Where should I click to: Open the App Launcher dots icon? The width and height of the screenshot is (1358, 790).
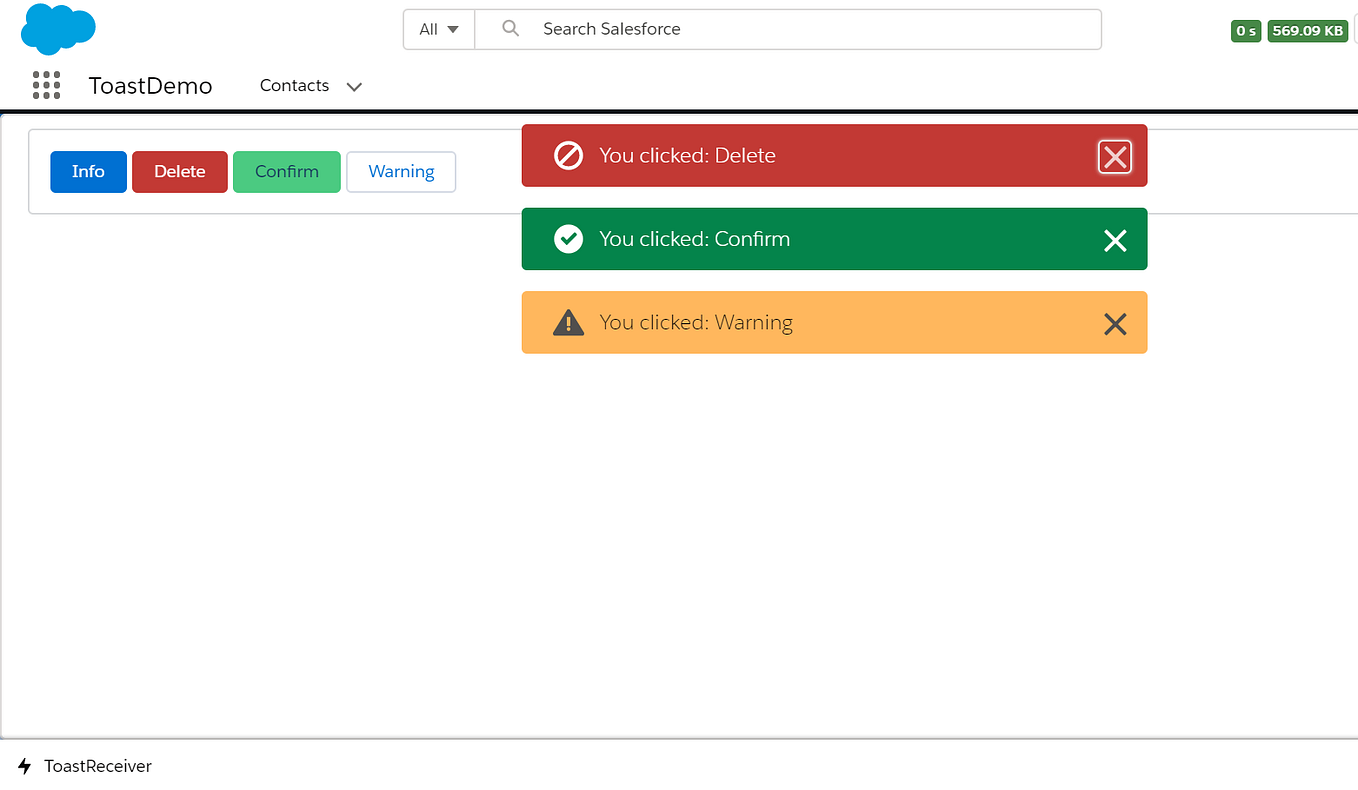coord(46,85)
